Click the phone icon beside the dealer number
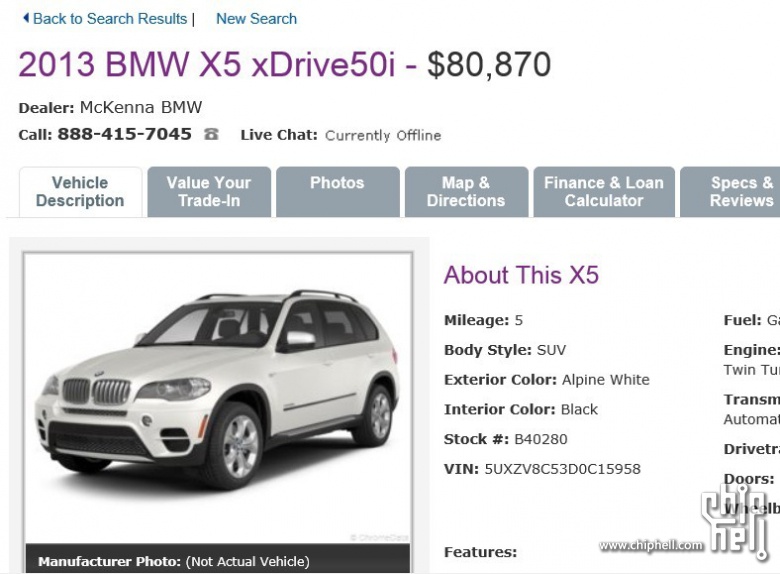Viewport: 780px width, 574px height. 211,134
